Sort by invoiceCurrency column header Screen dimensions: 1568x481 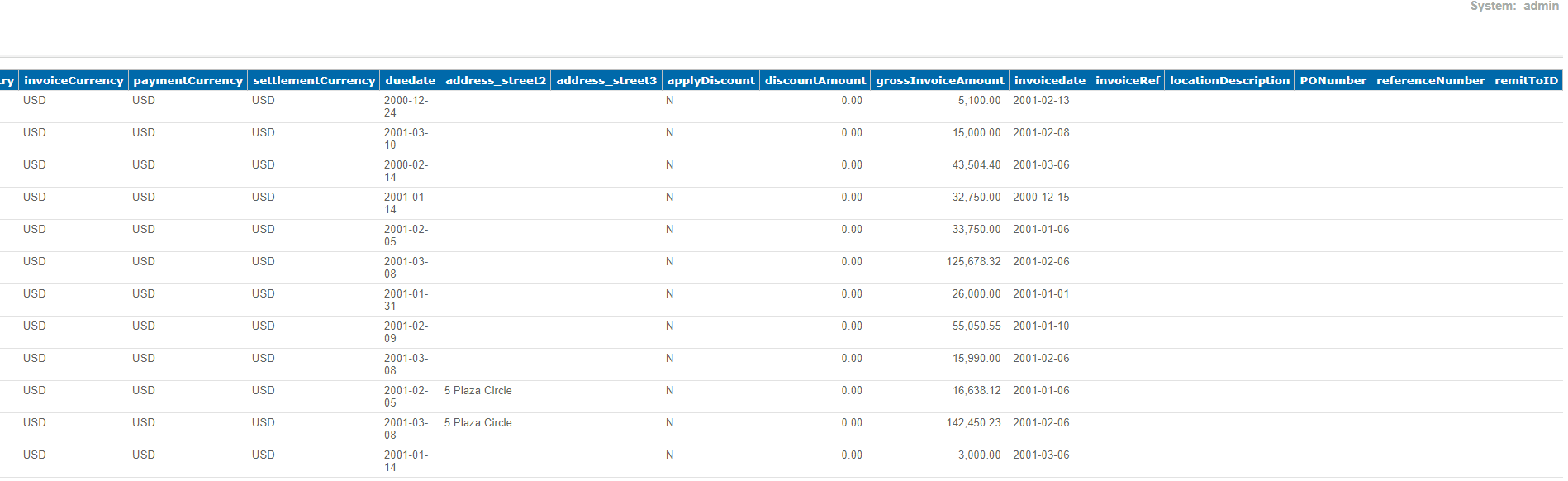pyautogui.click(x=74, y=80)
